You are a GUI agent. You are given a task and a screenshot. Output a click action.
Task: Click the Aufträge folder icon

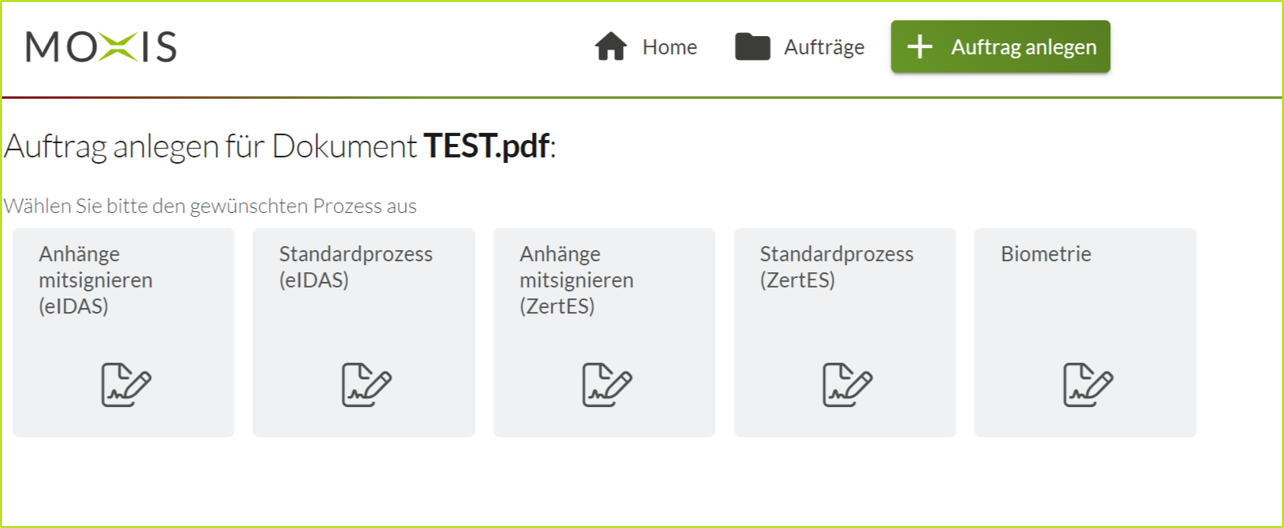pyautogui.click(x=753, y=47)
